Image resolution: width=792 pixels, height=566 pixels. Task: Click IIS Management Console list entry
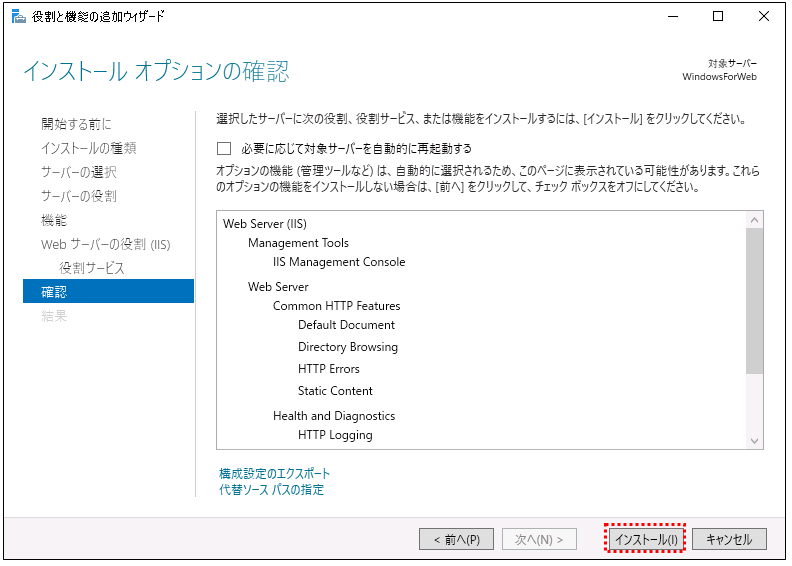point(339,262)
